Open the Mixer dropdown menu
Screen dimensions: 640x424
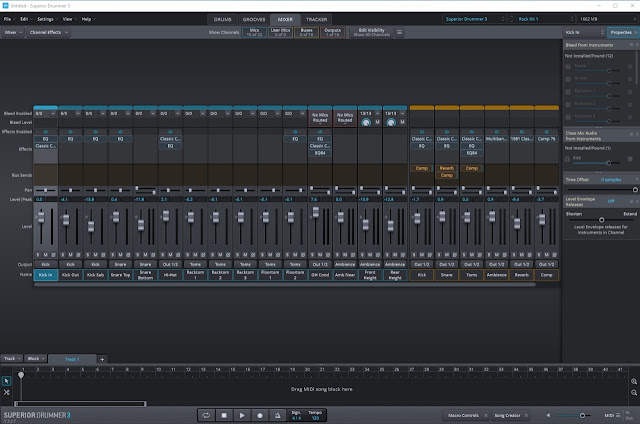[x=13, y=32]
